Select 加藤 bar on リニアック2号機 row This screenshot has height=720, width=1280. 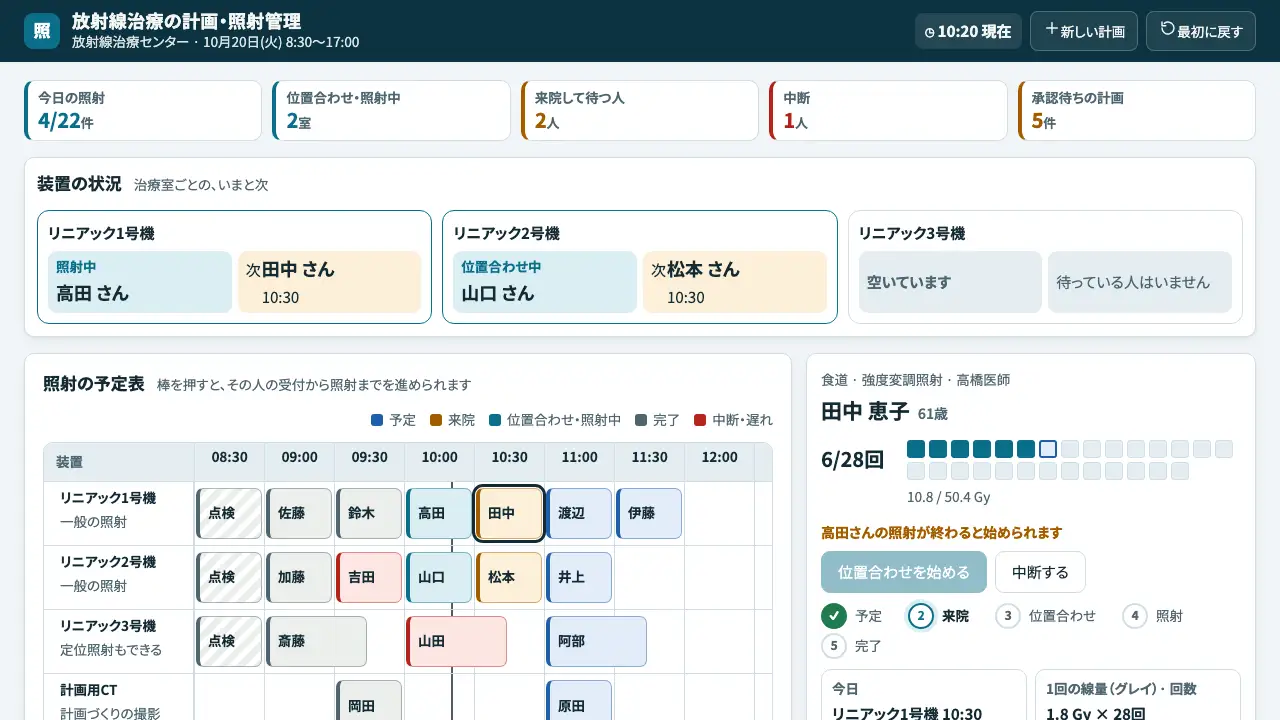[x=299, y=577]
